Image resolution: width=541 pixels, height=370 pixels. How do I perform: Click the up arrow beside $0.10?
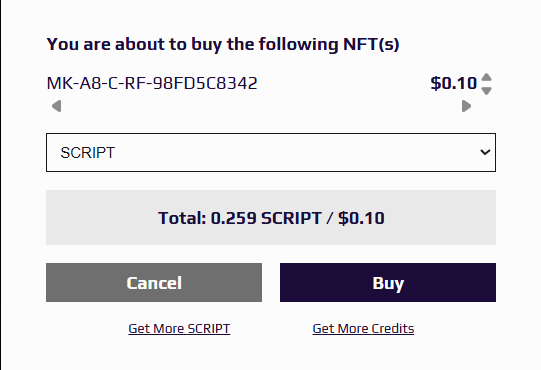pos(486,77)
